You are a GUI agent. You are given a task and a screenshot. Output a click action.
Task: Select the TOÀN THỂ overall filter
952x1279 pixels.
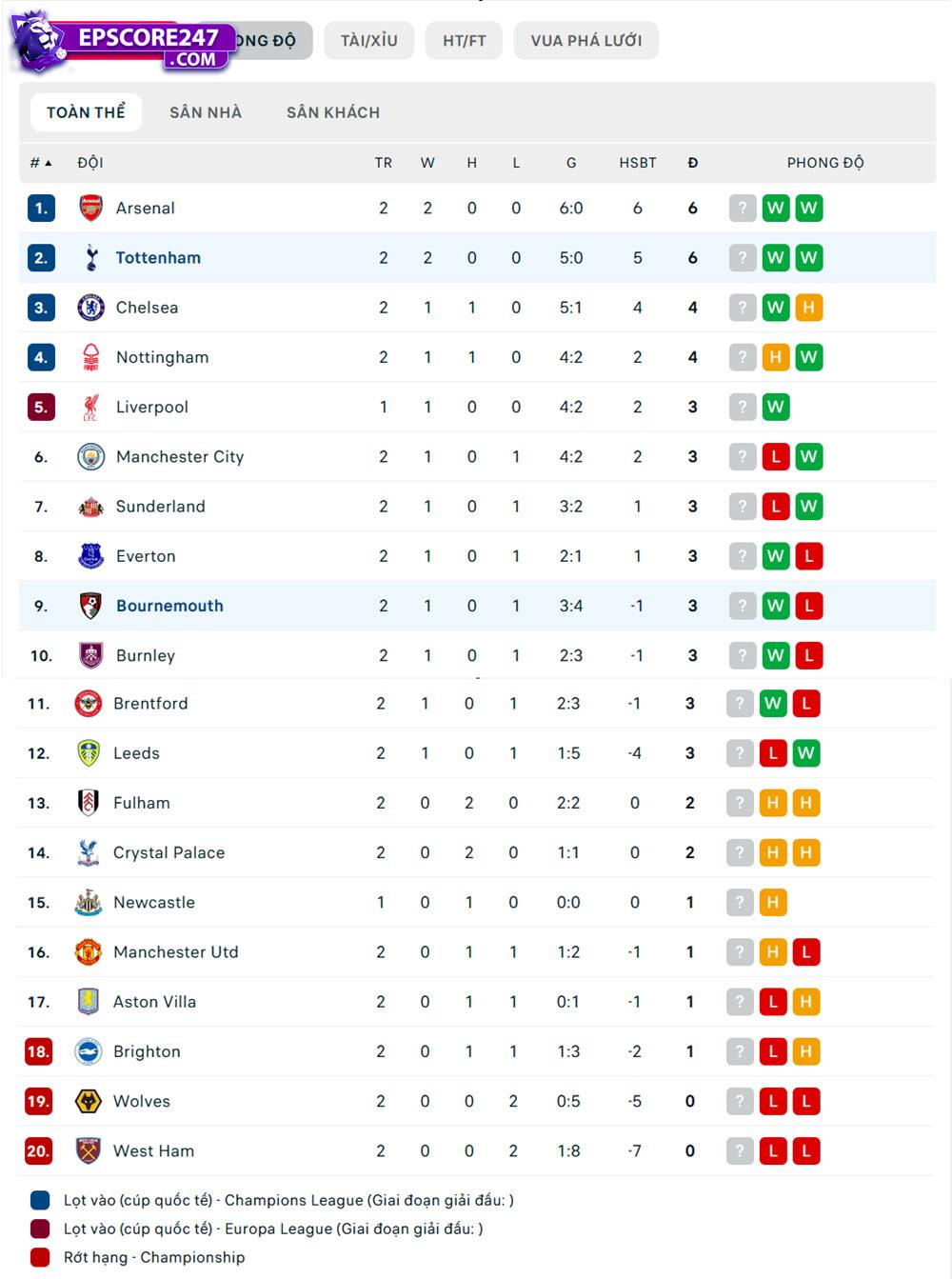[86, 112]
